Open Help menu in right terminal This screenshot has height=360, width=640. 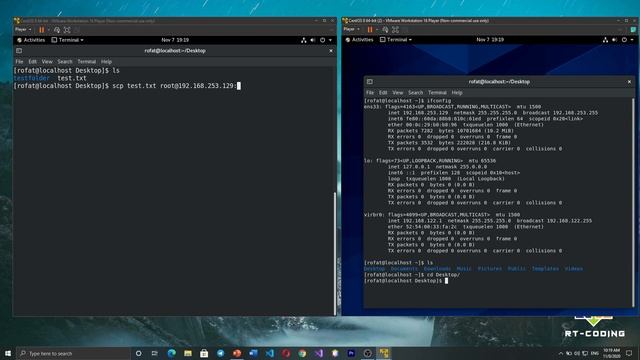pyautogui.click(x=457, y=93)
